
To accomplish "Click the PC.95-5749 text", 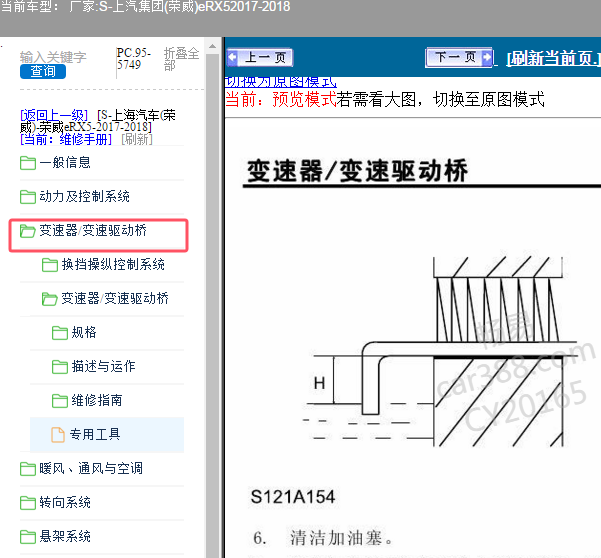I will (x=134, y=59).
